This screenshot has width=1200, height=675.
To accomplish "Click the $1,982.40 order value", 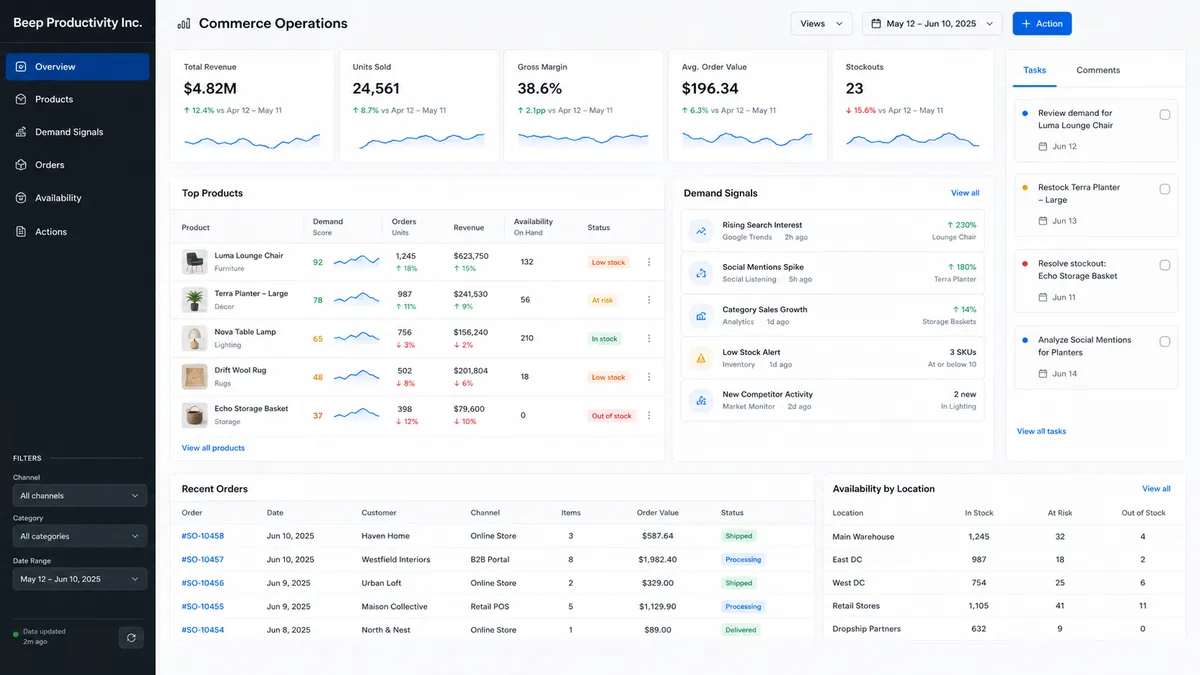I will [x=656, y=560].
